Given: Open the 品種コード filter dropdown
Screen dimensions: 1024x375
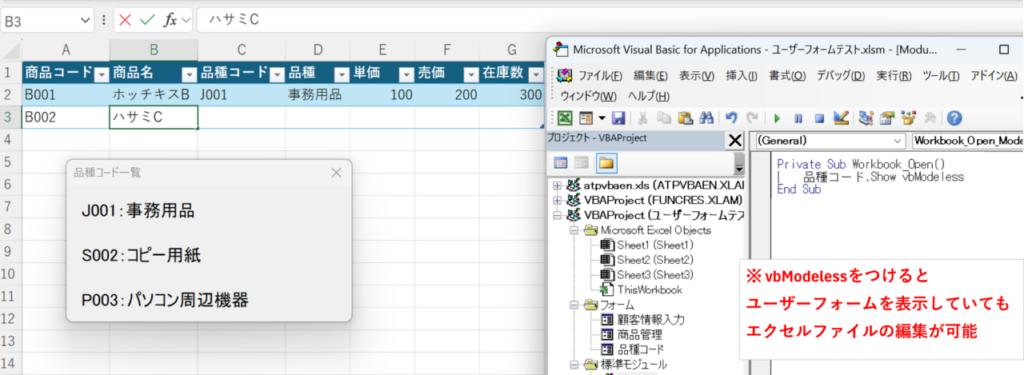Looking at the screenshot, I should 276,74.
